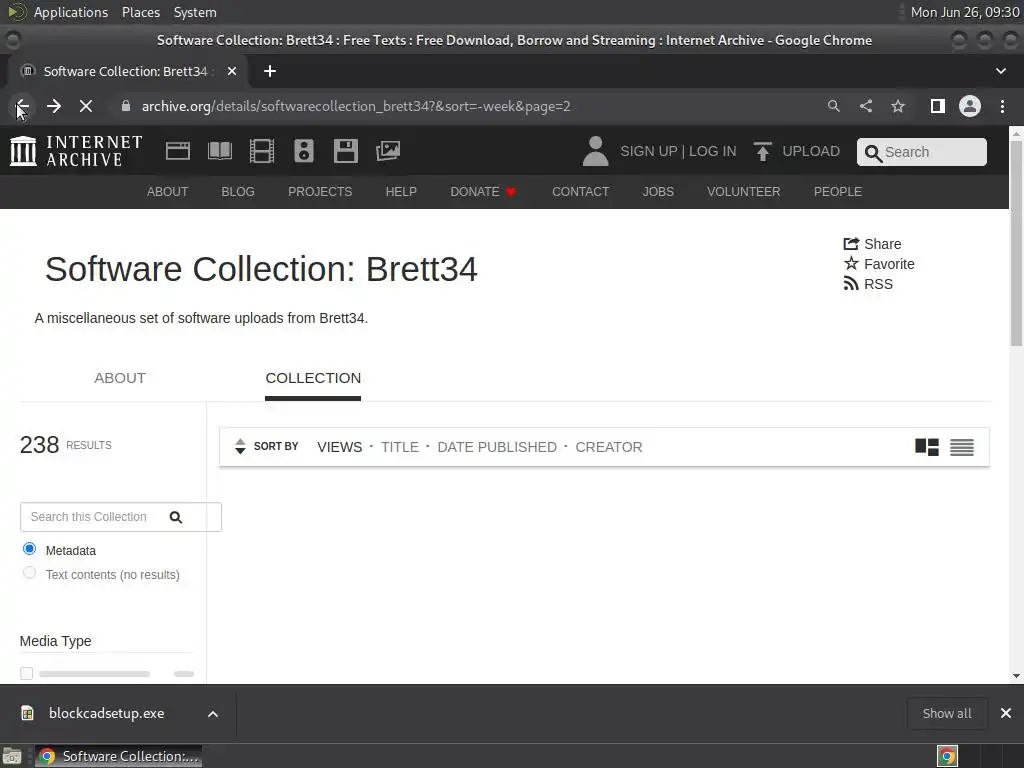Viewport: 1024px width, 768px height.
Task: Tick the first Media Type checkbox
Action: tap(26, 673)
